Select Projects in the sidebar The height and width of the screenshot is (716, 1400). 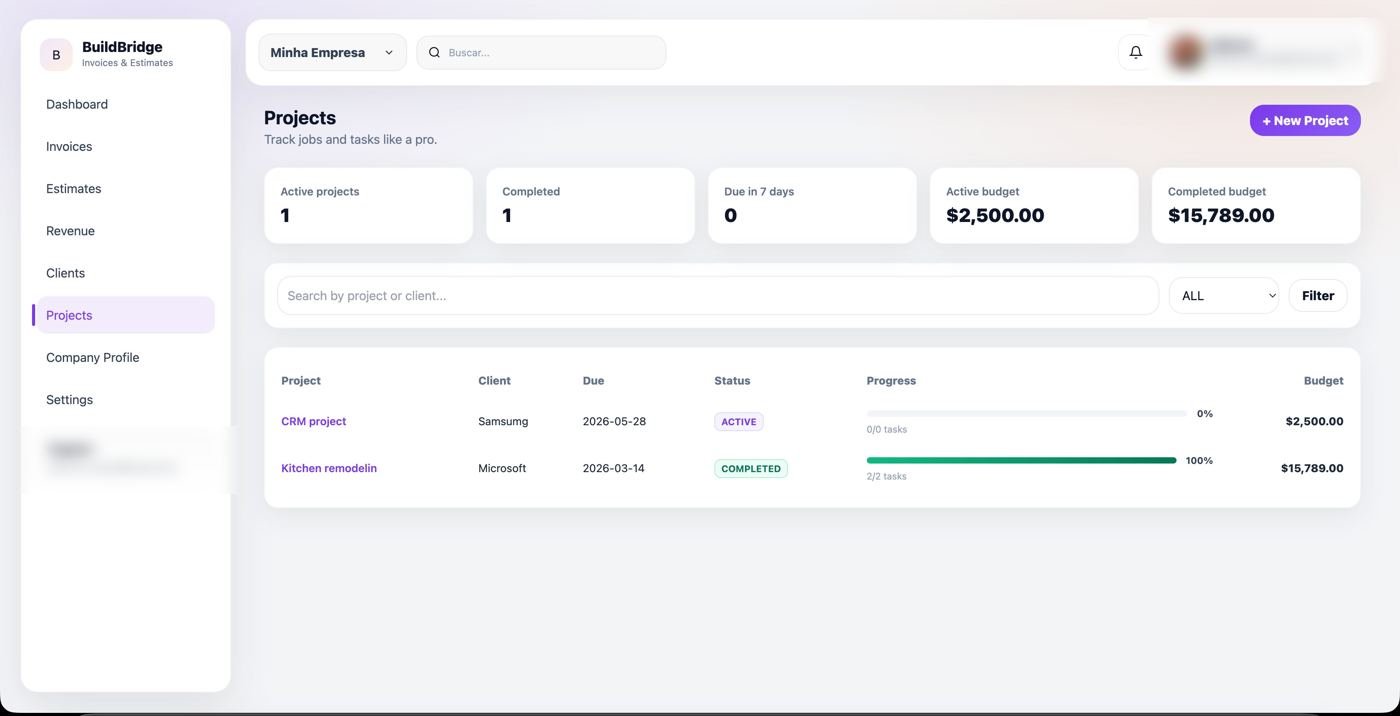pyautogui.click(x=125, y=315)
